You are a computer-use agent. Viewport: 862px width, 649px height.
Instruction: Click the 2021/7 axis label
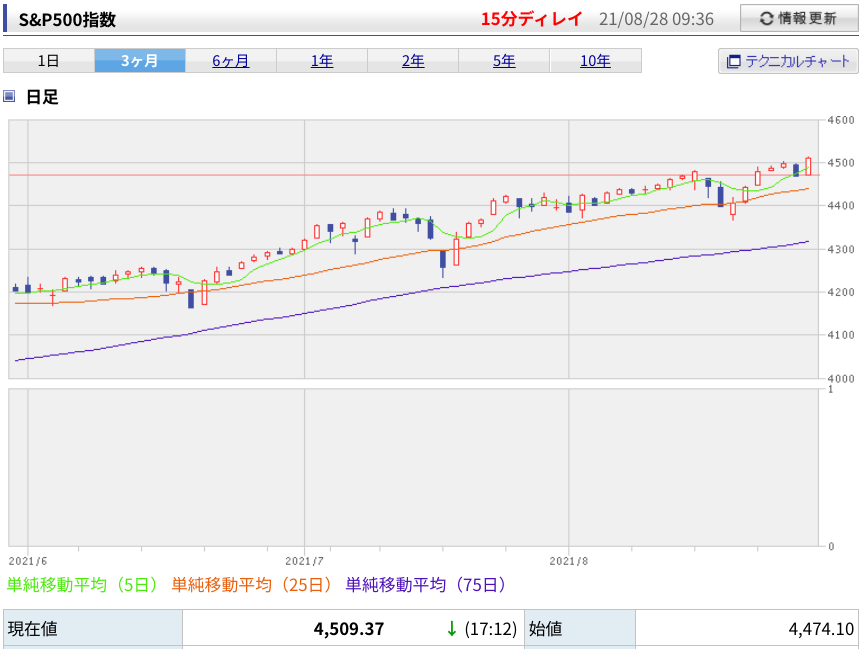click(305, 561)
